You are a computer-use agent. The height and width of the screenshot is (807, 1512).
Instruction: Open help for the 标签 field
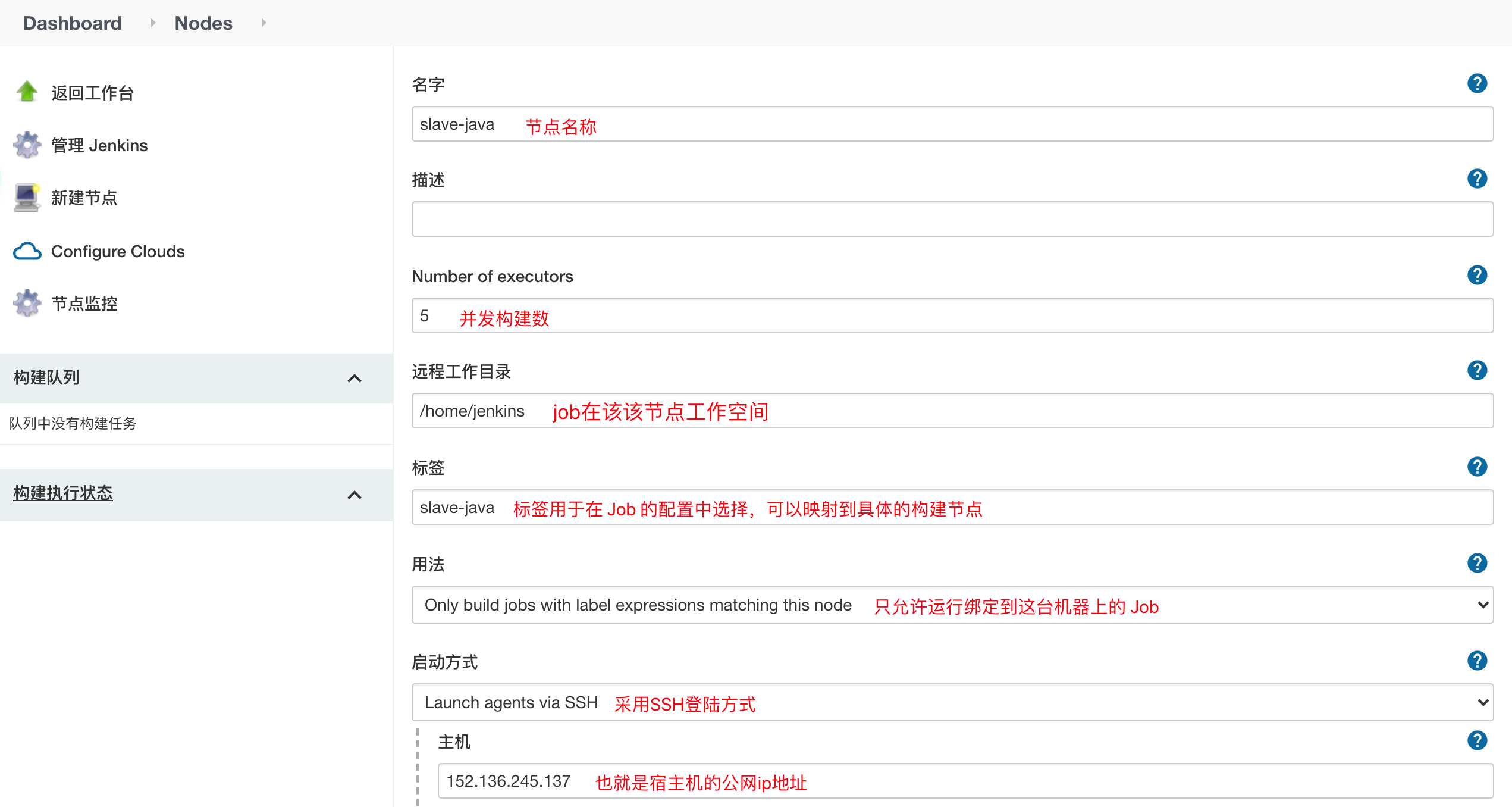coord(1477,467)
